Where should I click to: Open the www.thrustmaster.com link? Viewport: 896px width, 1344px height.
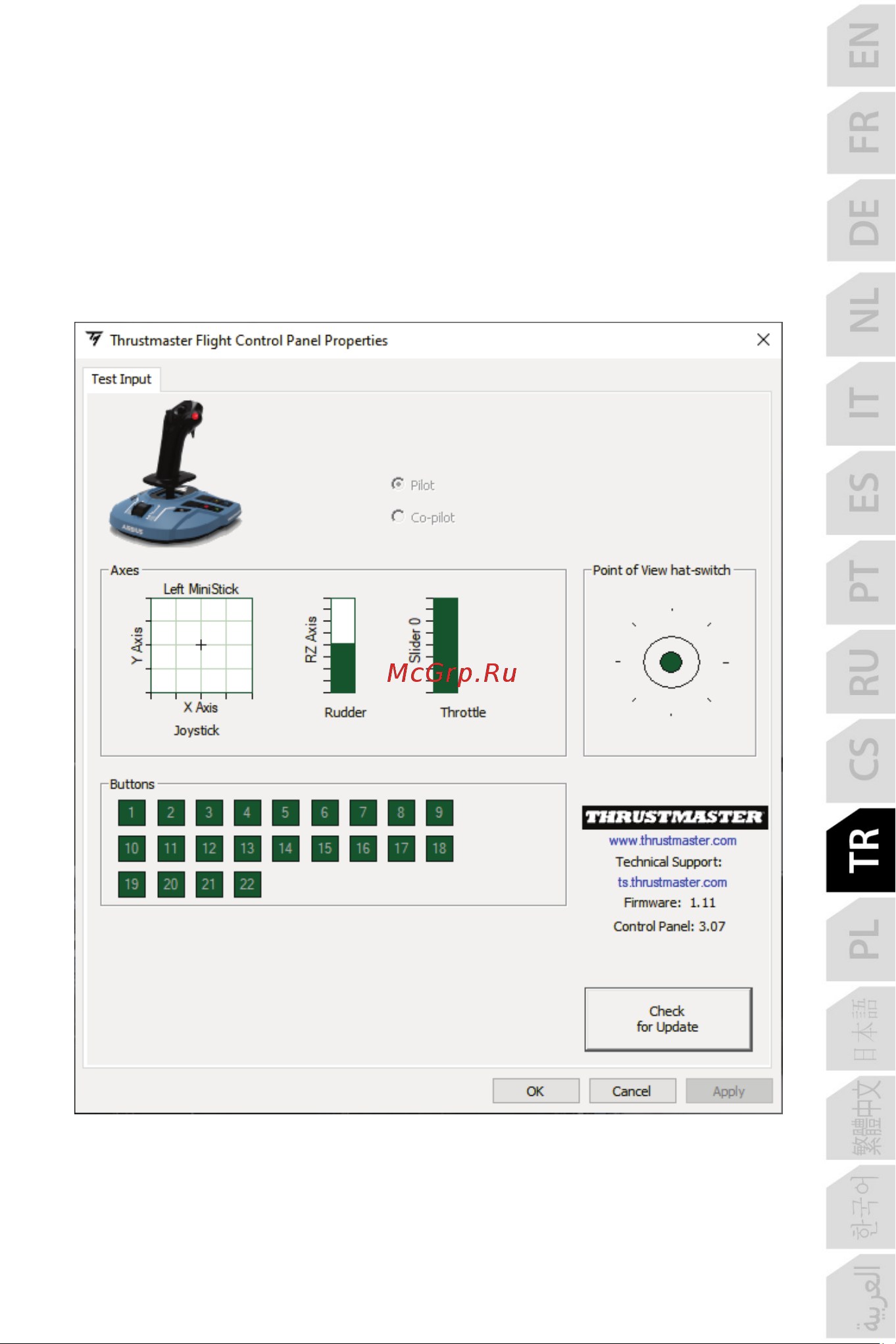click(x=672, y=840)
